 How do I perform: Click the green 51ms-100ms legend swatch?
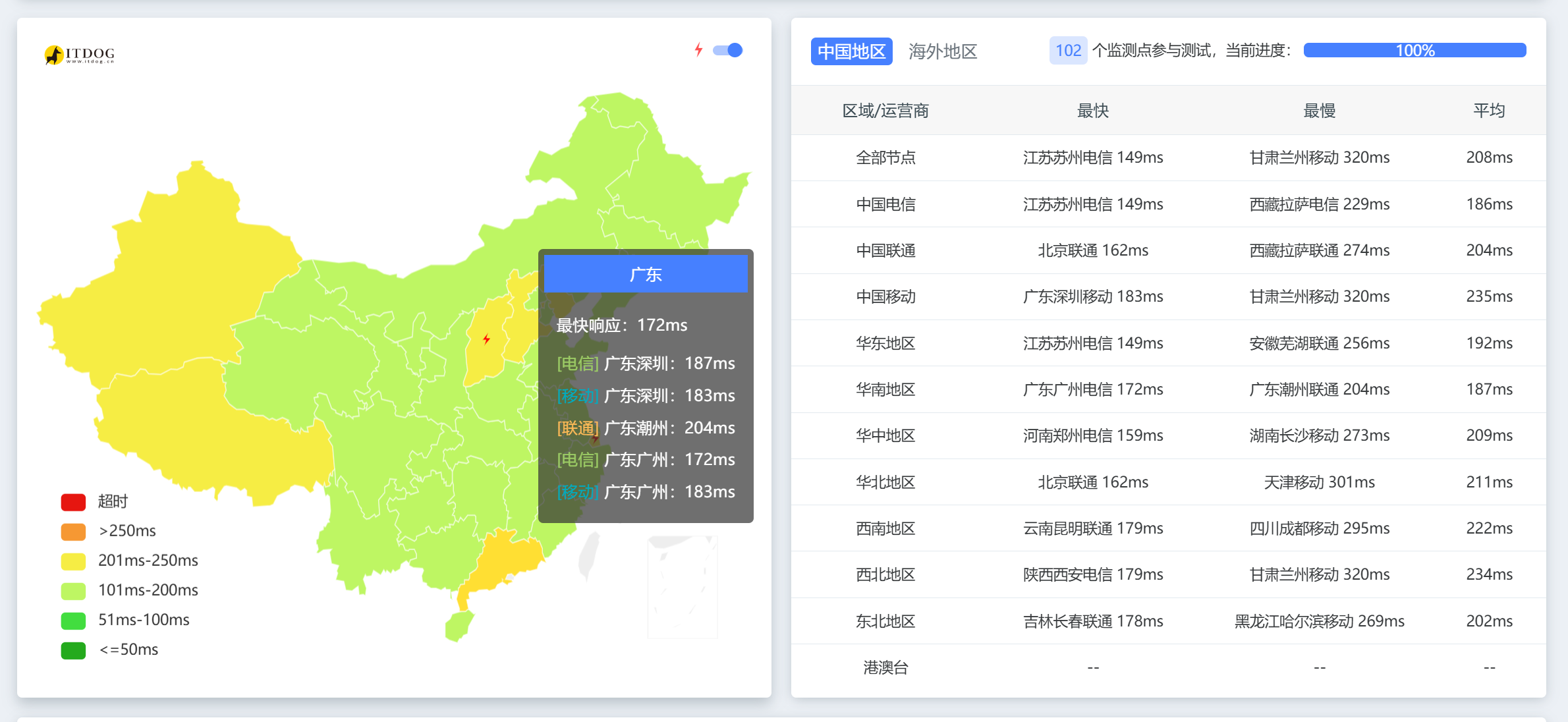click(73, 621)
